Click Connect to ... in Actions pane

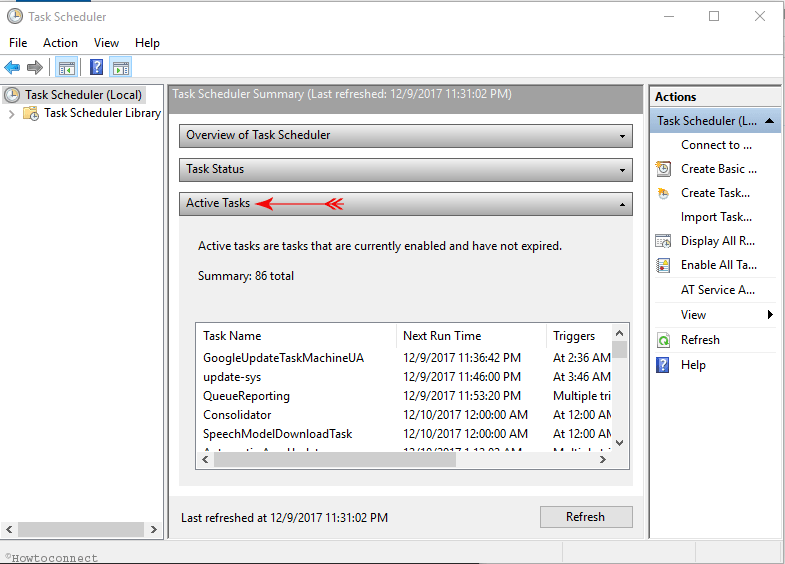(716, 145)
